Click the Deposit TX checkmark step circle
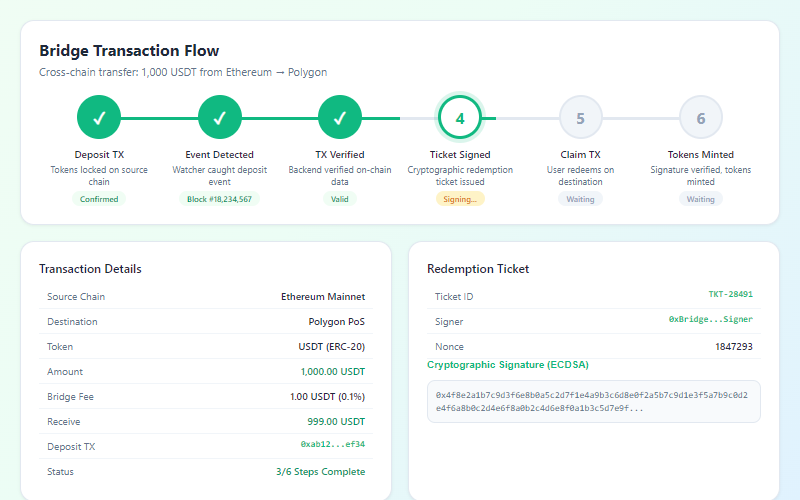 pyautogui.click(x=99, y=117)
